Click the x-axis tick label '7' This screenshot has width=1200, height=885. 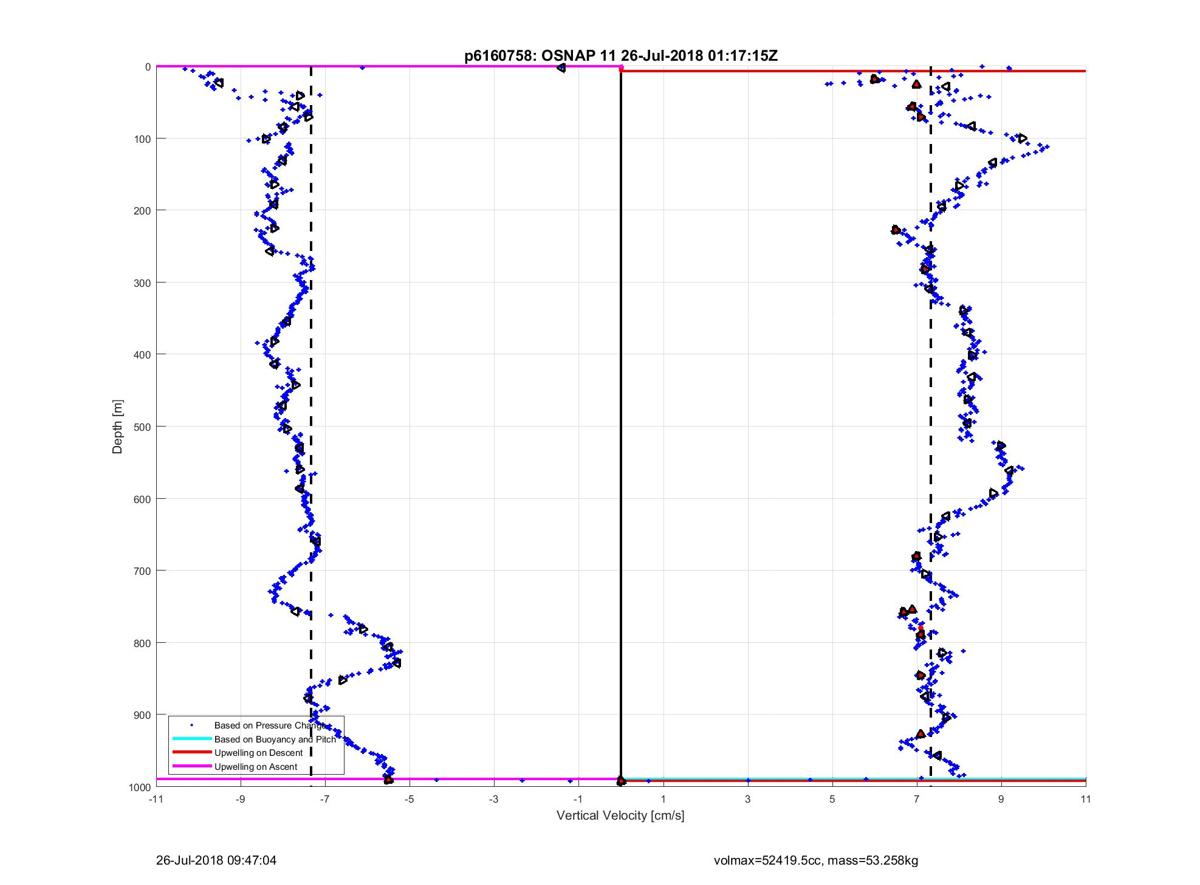click(917, 800)
